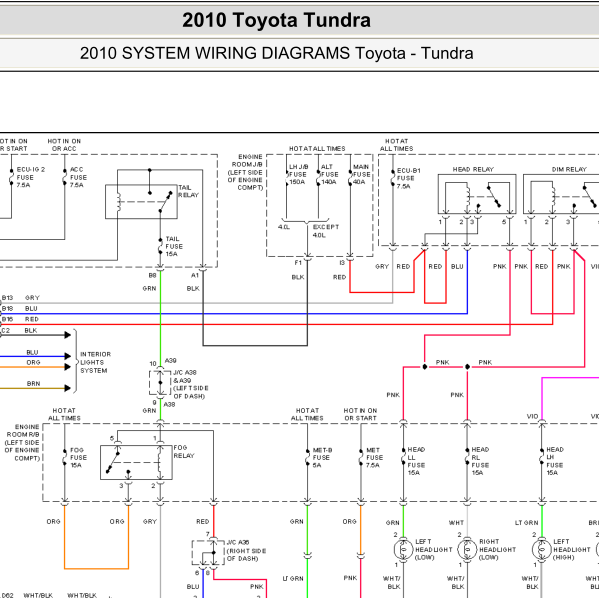Click the HEAD RELAY schematic symbol
Screen dimensions: 599x598
click(477, 194)
